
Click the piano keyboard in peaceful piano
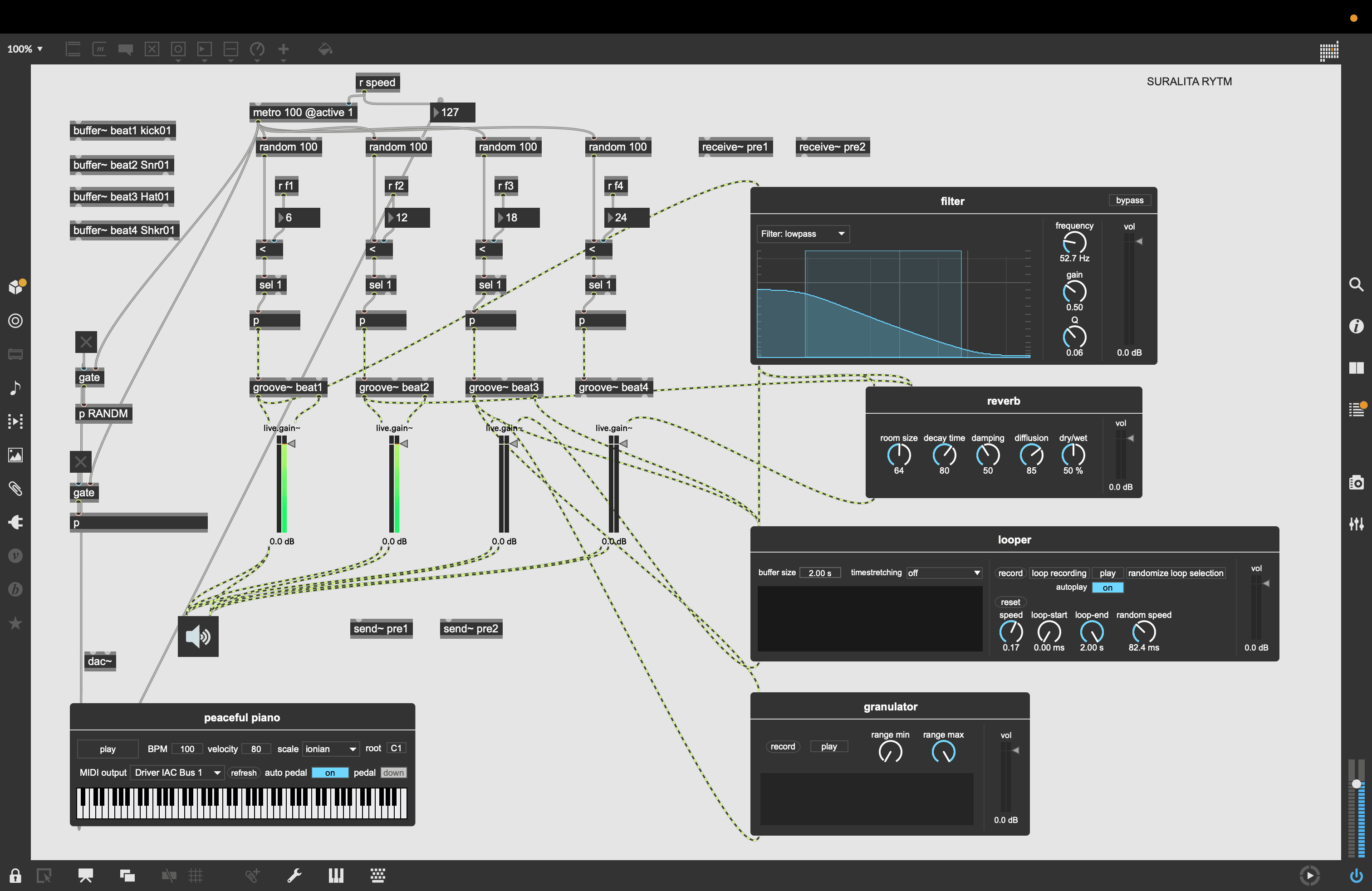pos(241,803)
